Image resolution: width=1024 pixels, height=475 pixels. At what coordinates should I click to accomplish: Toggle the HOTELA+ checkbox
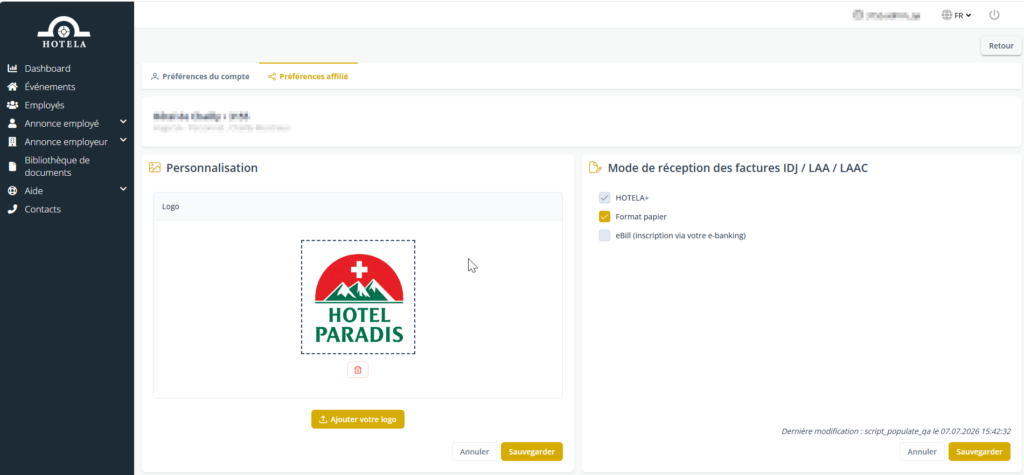pos(604,198)
